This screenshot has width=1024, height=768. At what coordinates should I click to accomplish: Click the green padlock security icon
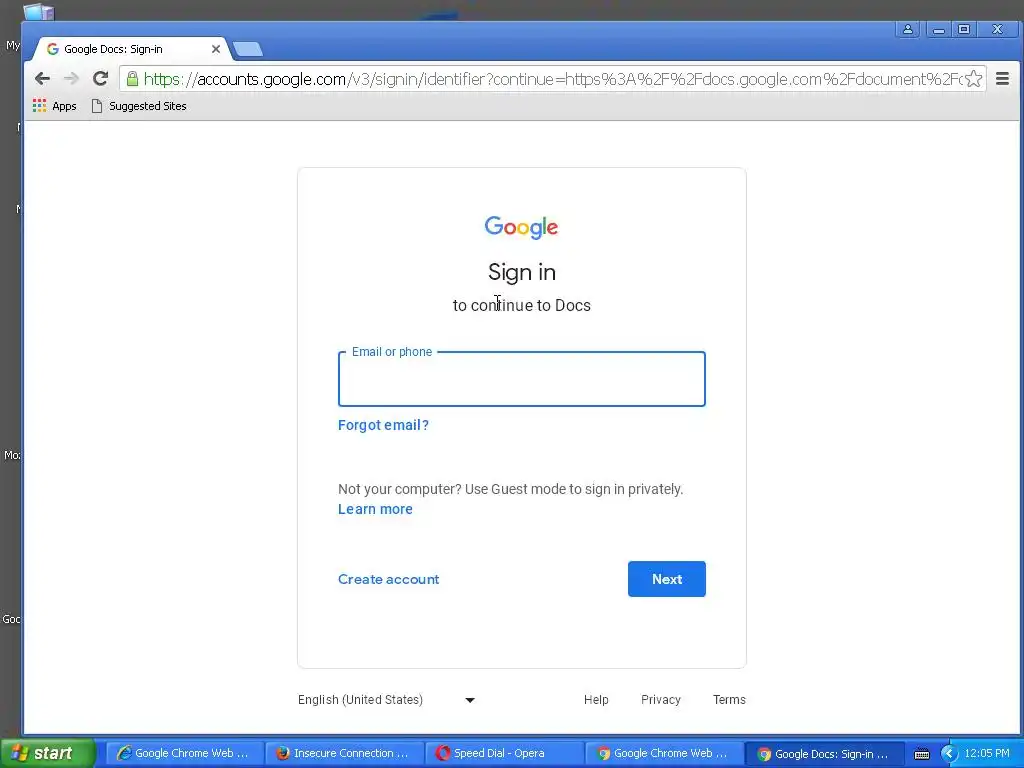133,79
